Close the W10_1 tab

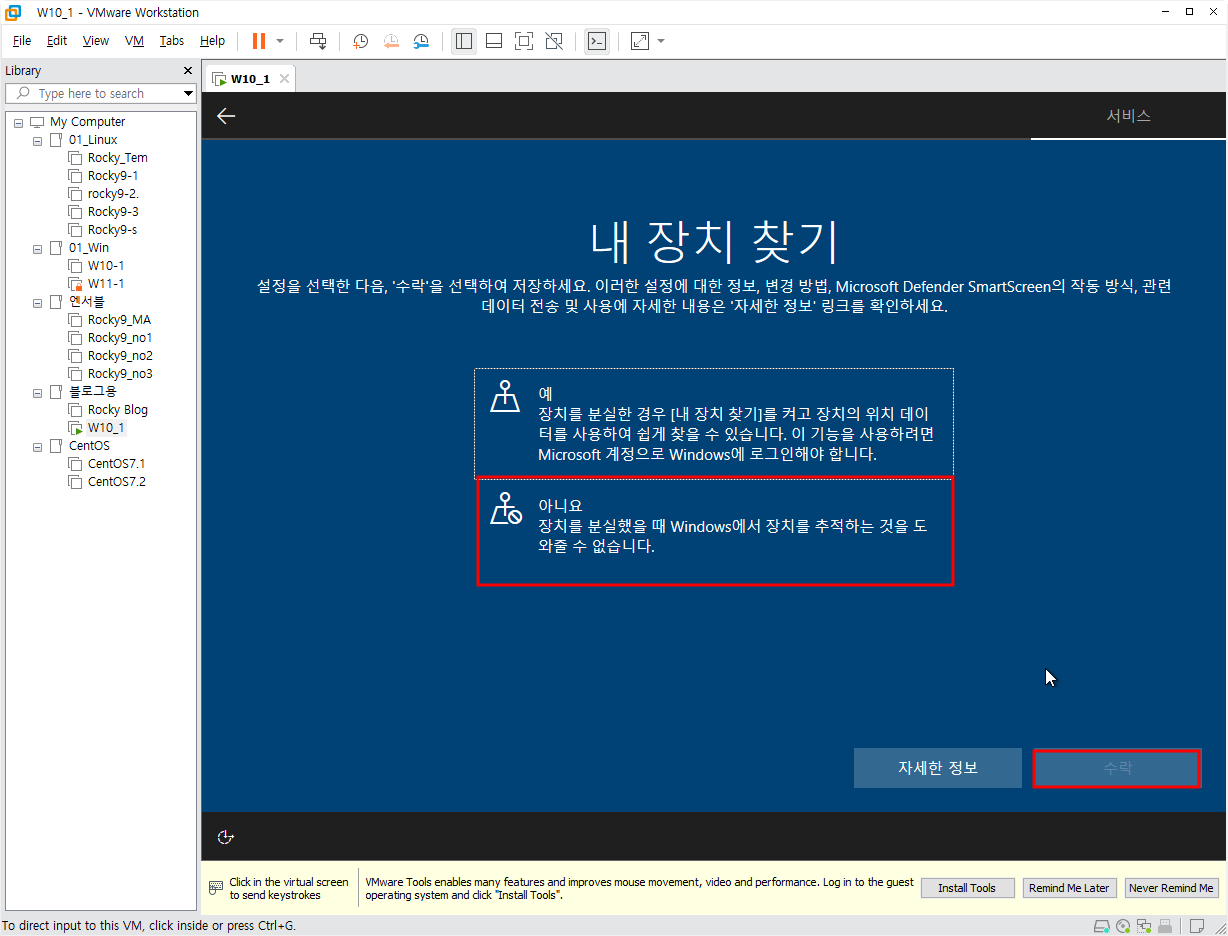coord(285,79)
